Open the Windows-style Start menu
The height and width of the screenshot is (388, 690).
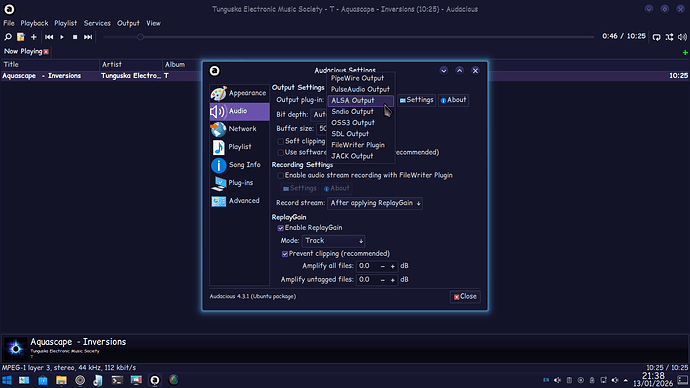(x=7, y=380)
